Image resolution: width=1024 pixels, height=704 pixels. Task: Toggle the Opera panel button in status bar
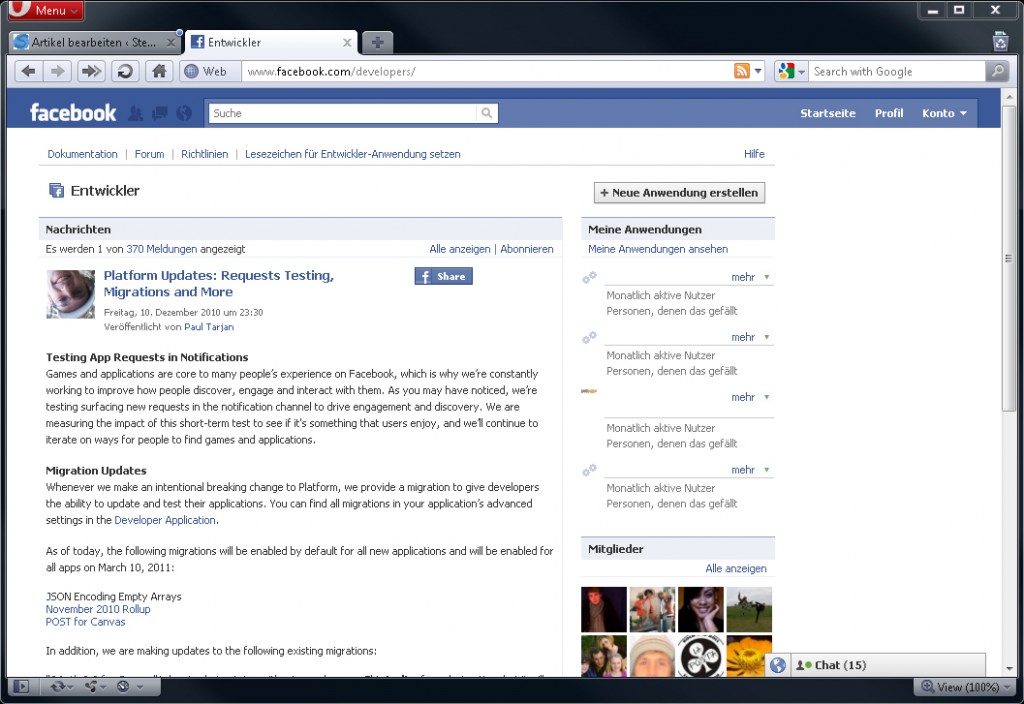tap(21, 686)
